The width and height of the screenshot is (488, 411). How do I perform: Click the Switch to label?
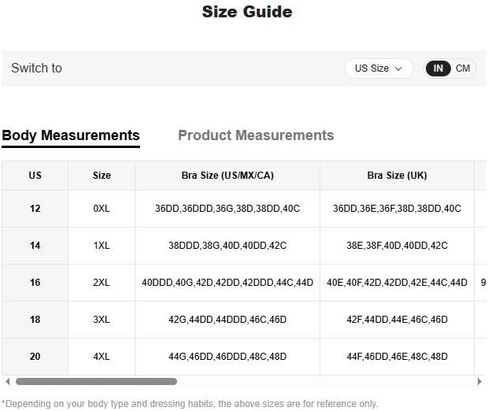click(x=37, y=68)
